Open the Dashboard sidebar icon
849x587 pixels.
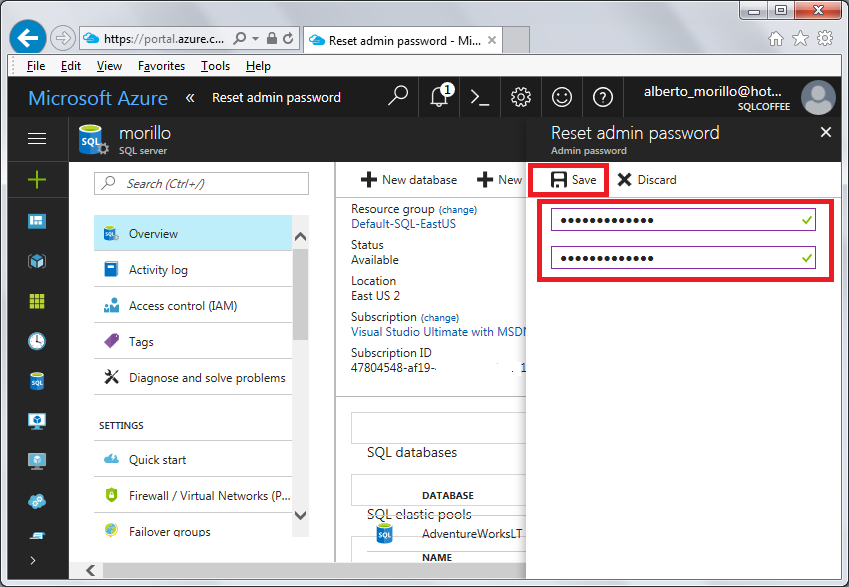tap(37, 221)
